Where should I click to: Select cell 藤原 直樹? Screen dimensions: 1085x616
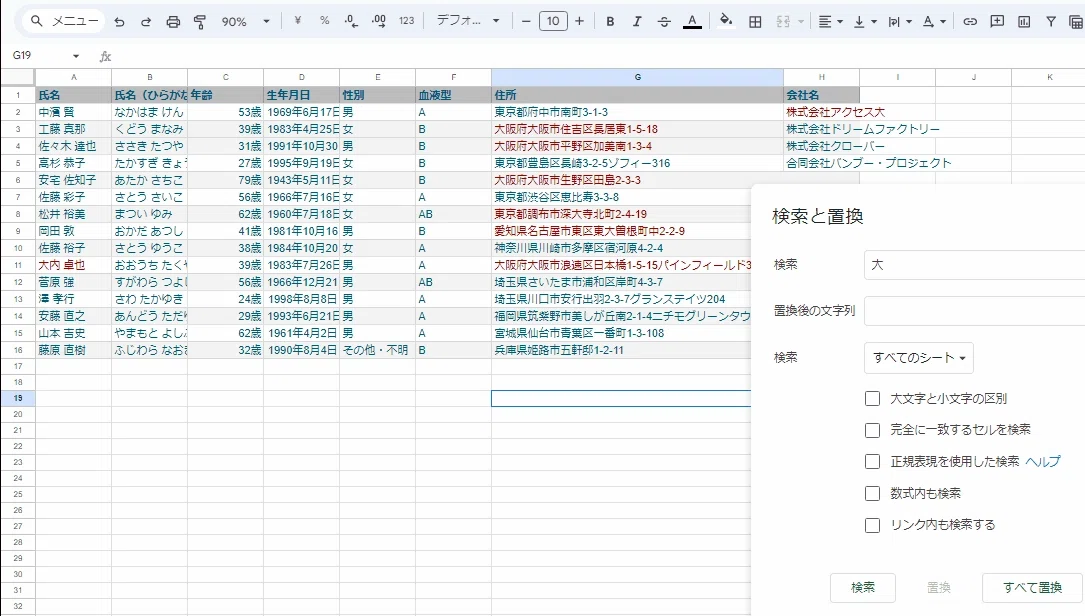(73, 350)
